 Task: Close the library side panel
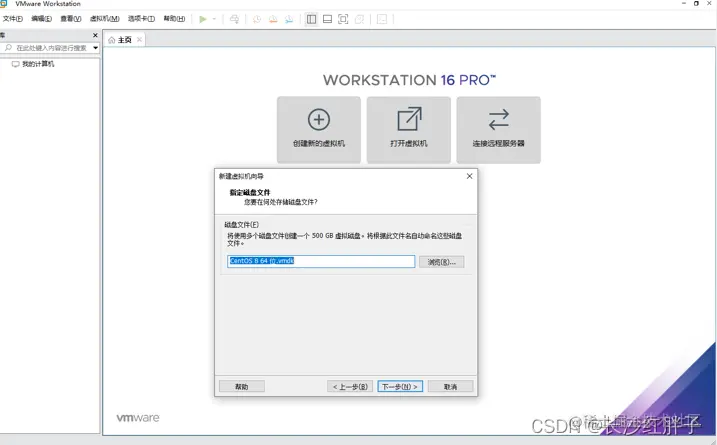95,35
